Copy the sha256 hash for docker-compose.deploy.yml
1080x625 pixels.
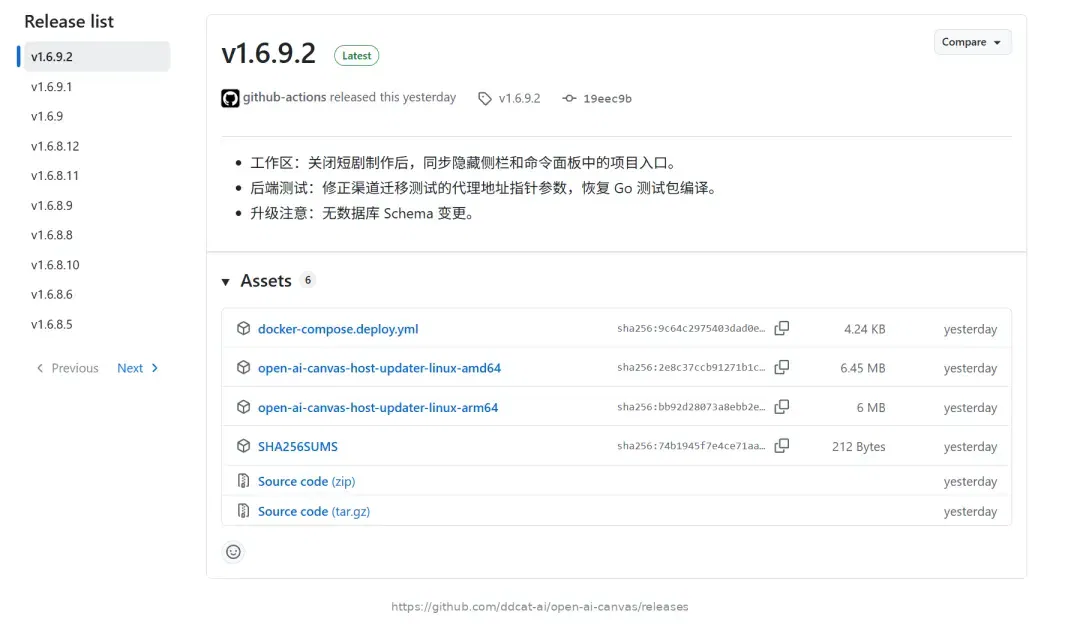click(781, 328)
